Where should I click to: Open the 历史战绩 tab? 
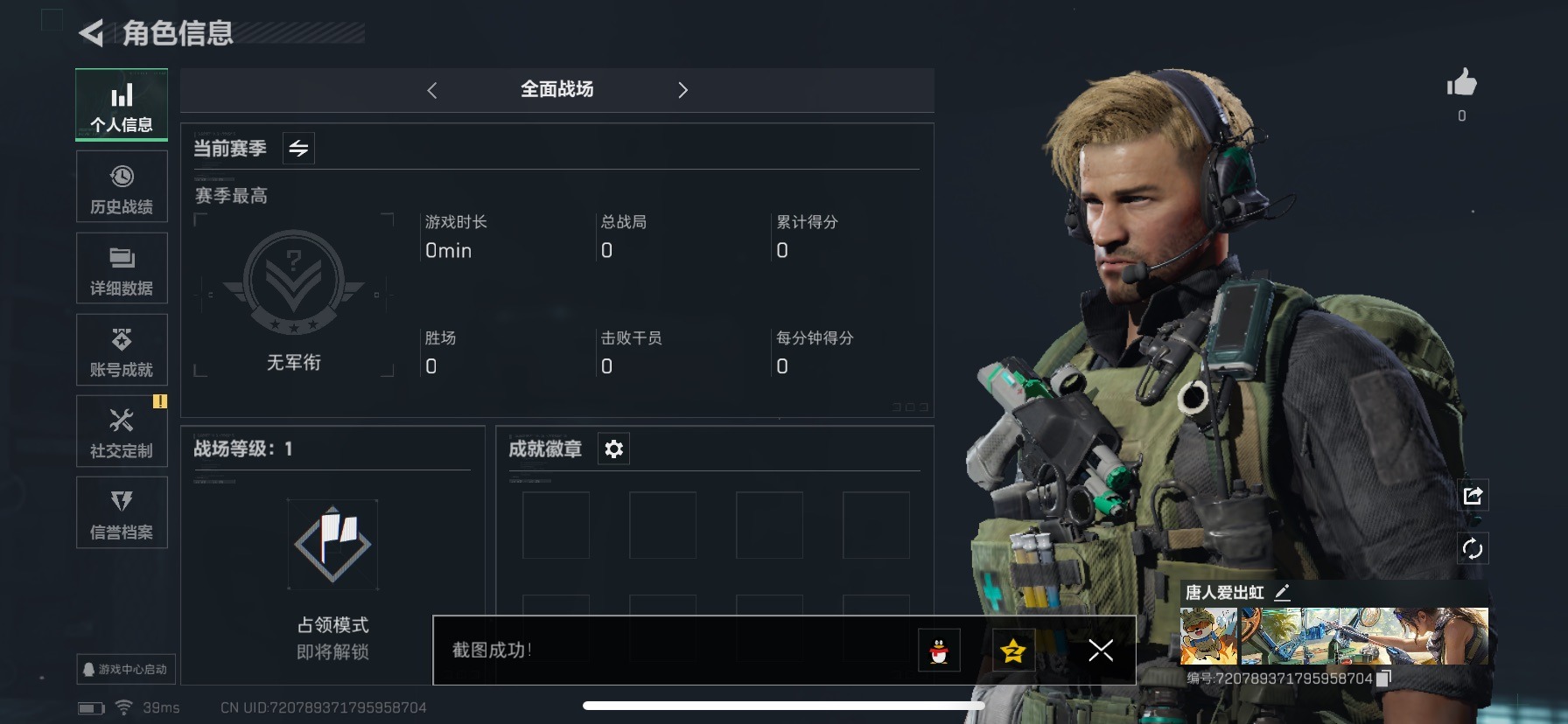click(122, 188)
